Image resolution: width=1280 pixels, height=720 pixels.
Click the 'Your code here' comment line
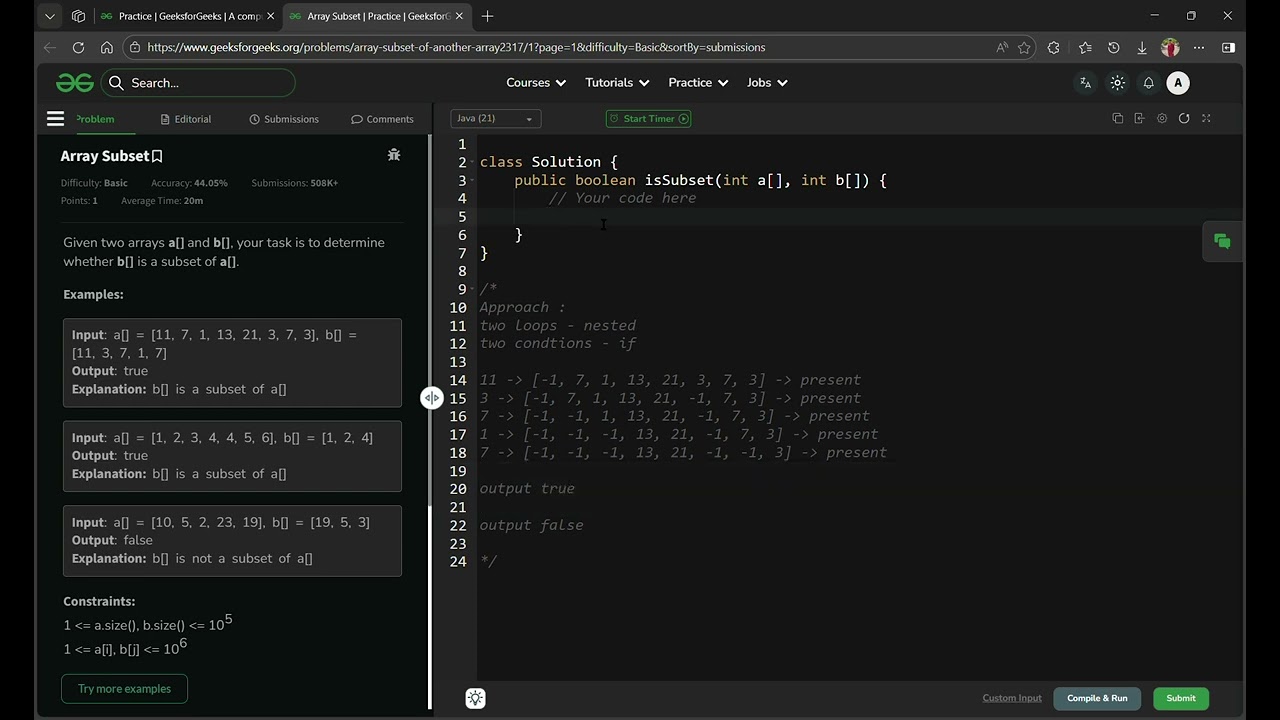click(622, 198)
